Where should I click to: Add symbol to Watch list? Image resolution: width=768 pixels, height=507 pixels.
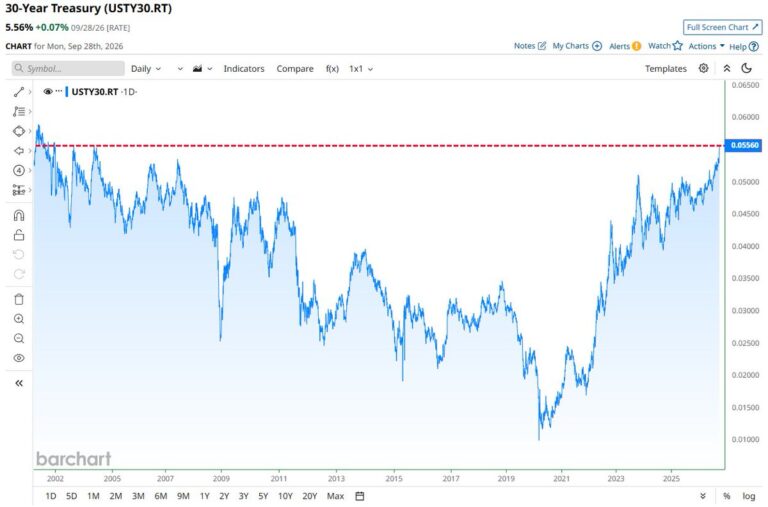pos(665,46)
